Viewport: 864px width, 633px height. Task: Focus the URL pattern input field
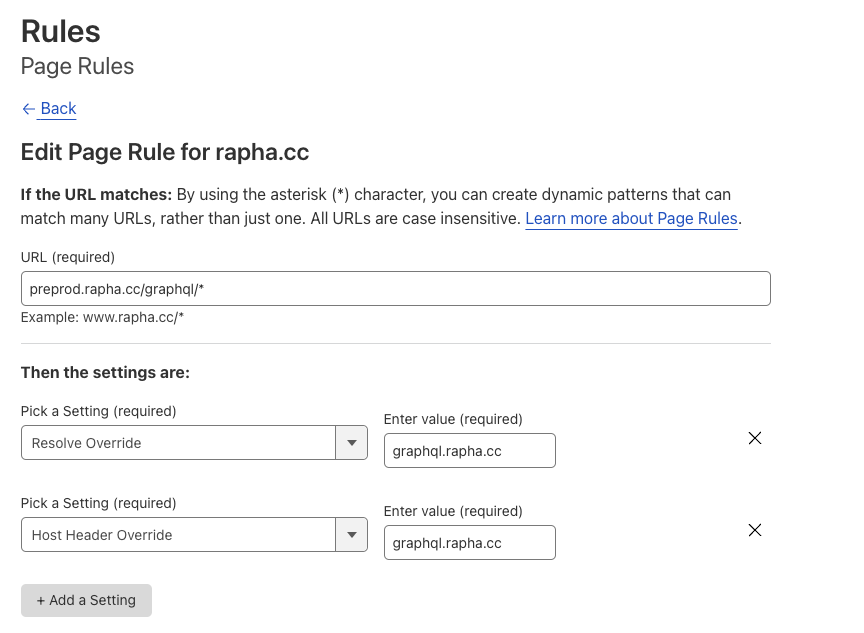coord(395,289)
